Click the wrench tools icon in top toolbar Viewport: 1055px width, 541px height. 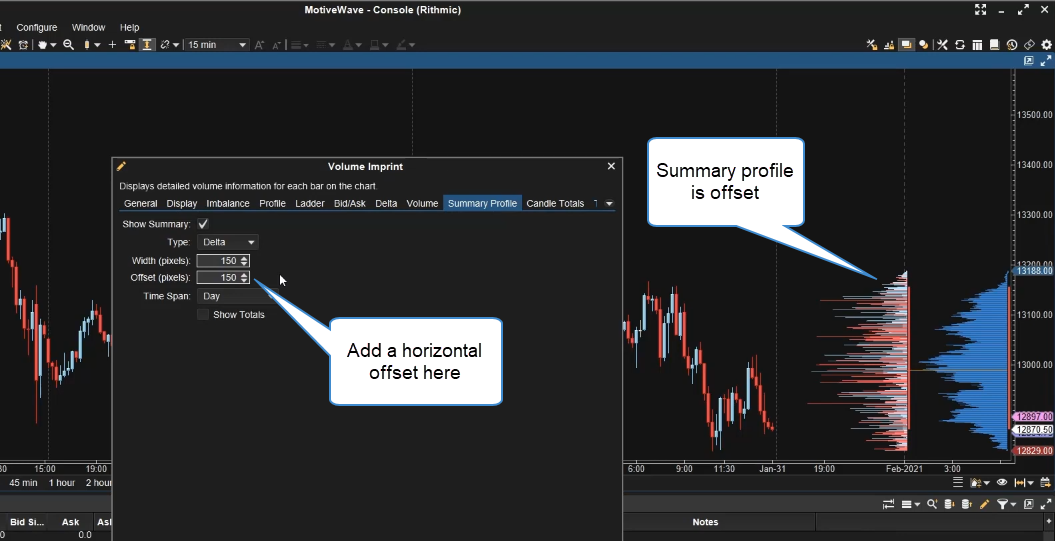942,45
